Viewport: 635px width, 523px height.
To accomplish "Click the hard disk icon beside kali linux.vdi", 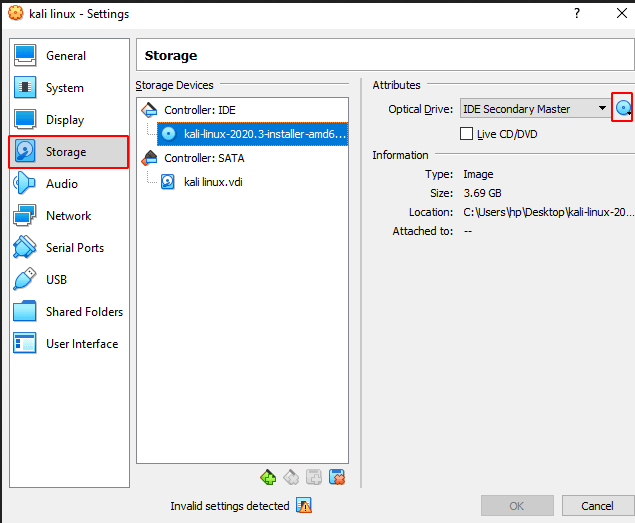I will pos(168,182).
